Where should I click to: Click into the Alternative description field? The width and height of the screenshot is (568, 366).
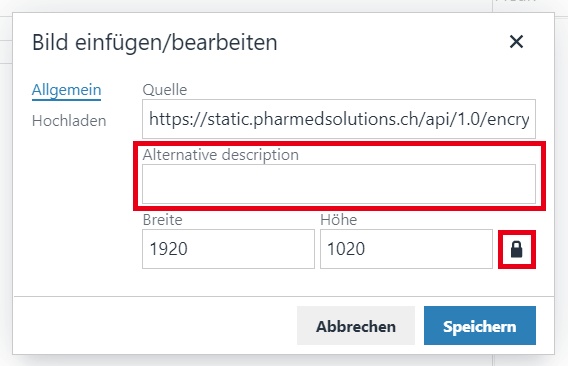pos(339,184)
